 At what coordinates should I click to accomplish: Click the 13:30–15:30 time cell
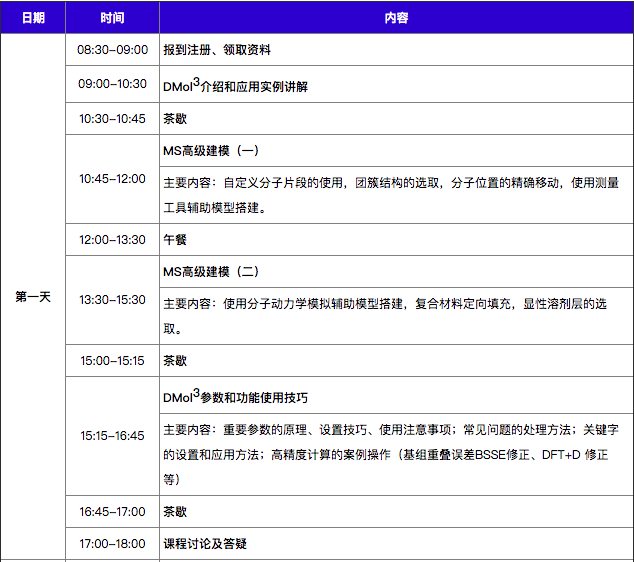coord(112,300)
